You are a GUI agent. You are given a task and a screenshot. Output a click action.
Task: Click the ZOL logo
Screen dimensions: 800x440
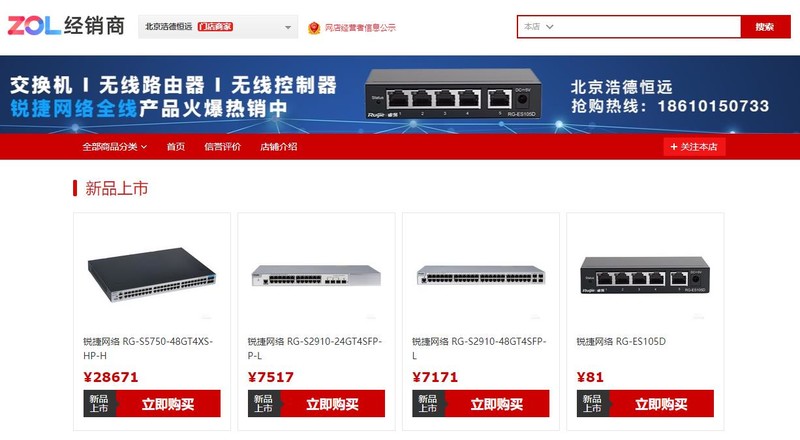click(x=34, y=26)
